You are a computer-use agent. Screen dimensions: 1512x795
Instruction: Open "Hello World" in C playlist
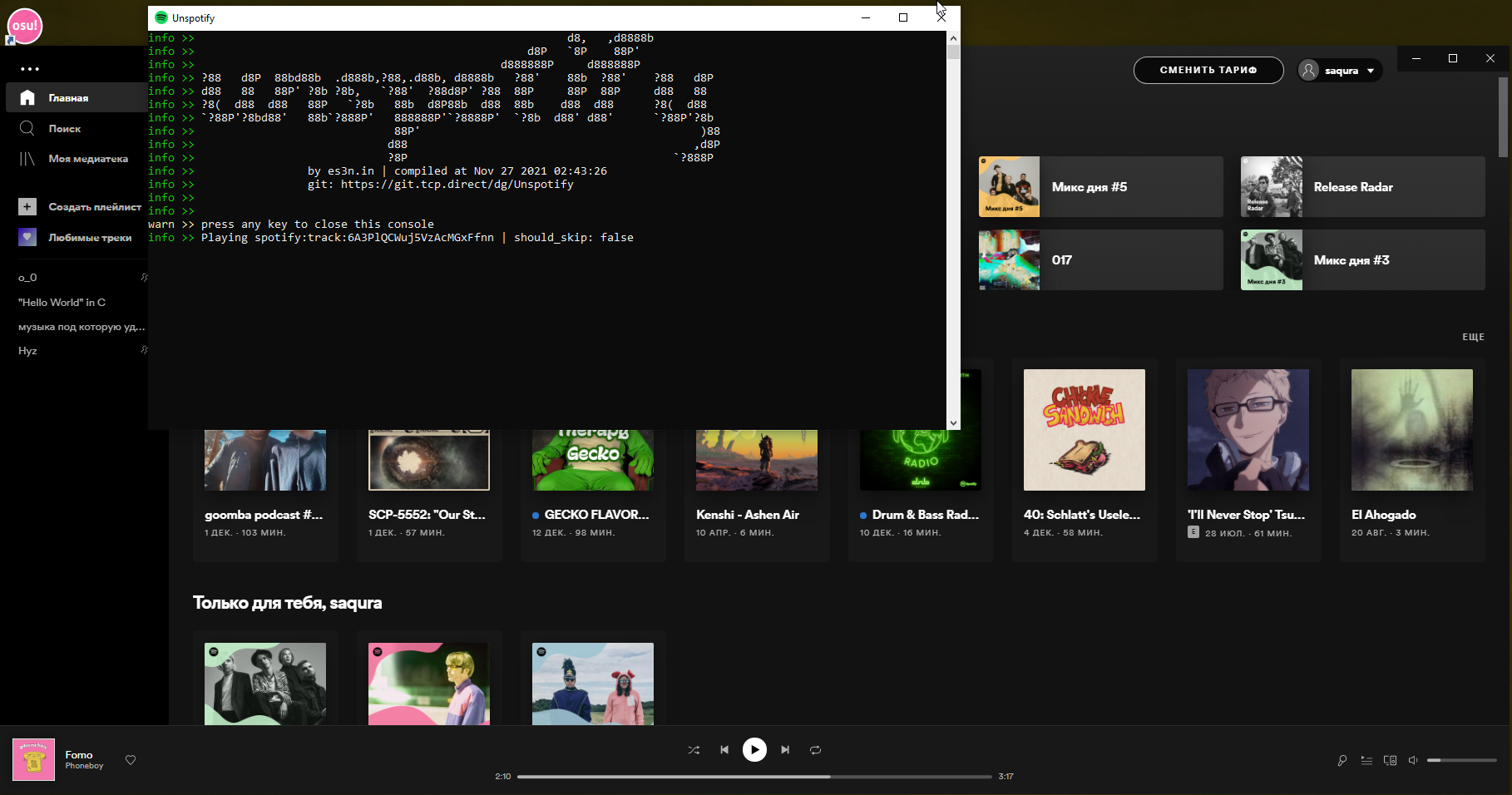pos(62,303)
